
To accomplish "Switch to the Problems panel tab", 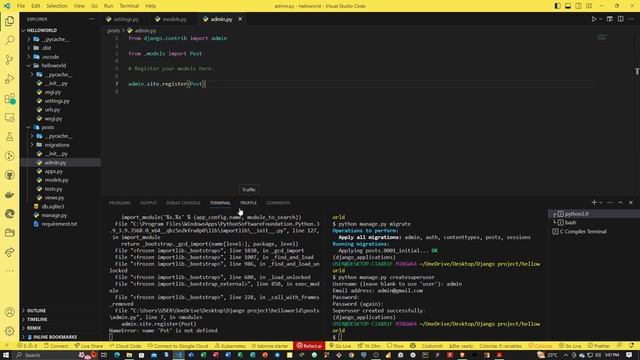I will pyautogui.click(x=120, y=203).
